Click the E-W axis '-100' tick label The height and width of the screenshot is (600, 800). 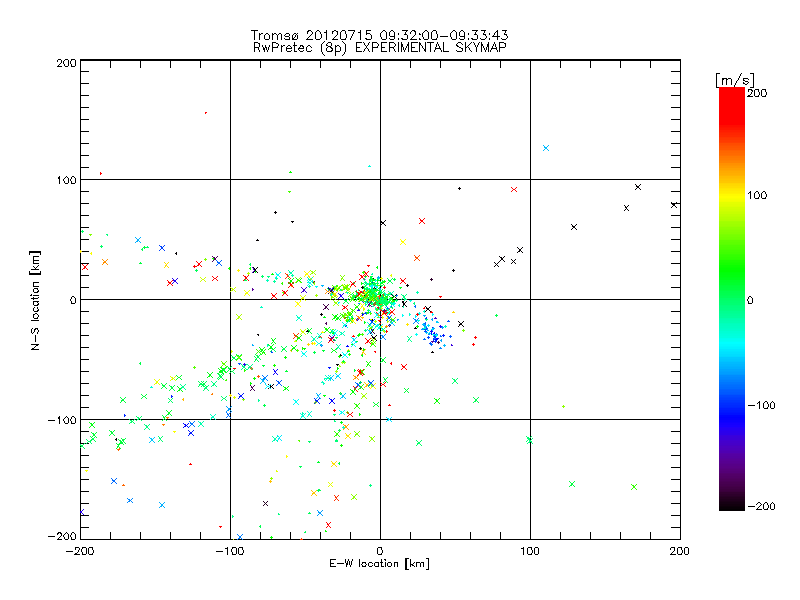pyautogui.click(x=230, y=551)
